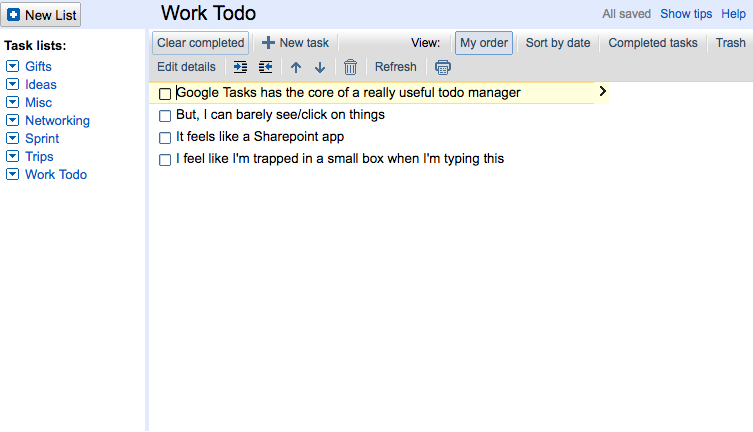Open the dropdown arrow beside Gifts list
The width and height of the screenshot is (753, 432).
(x=12, y=67)
